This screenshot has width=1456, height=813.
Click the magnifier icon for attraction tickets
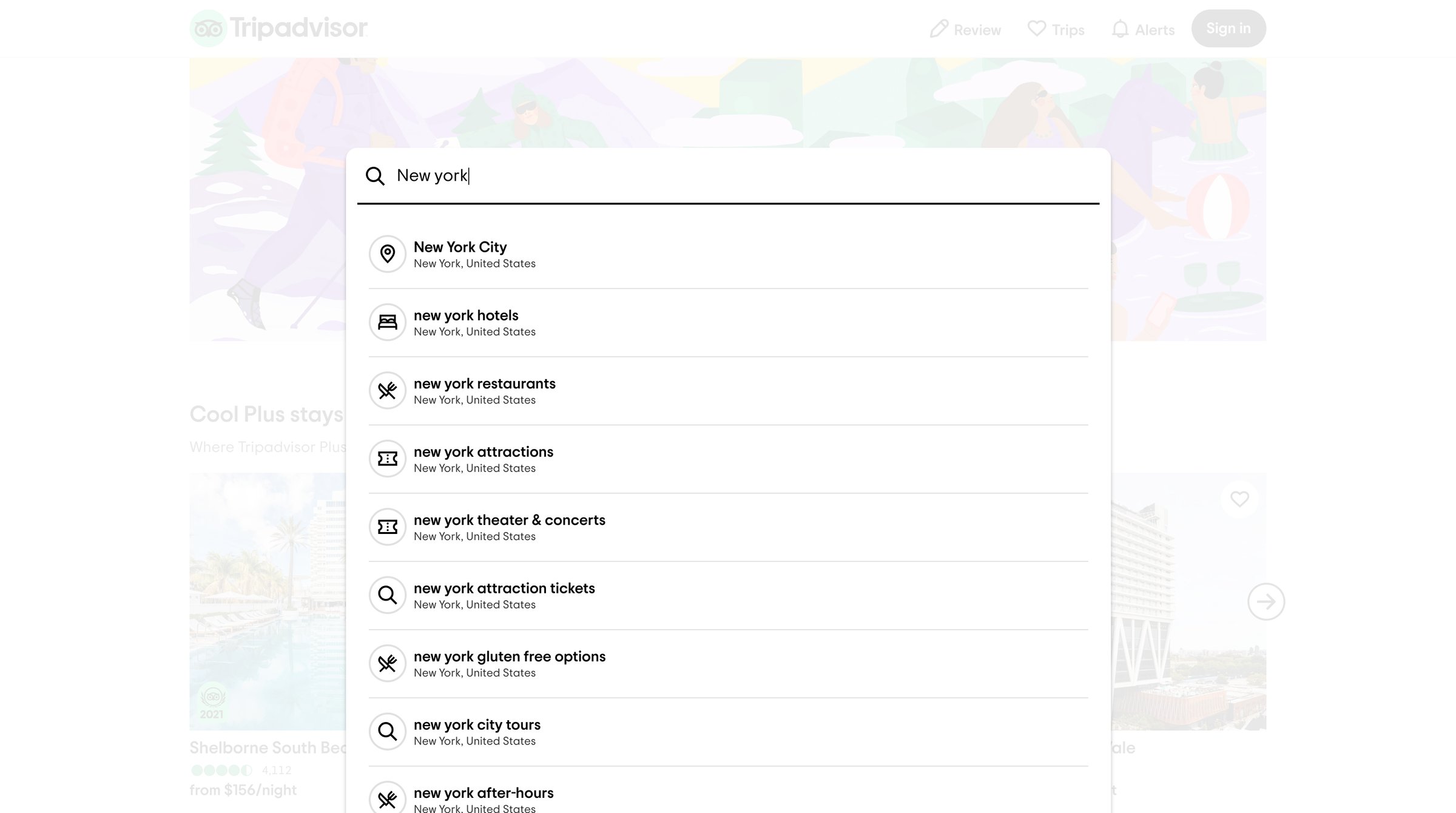pyautogui.click(x=387, y=595)
